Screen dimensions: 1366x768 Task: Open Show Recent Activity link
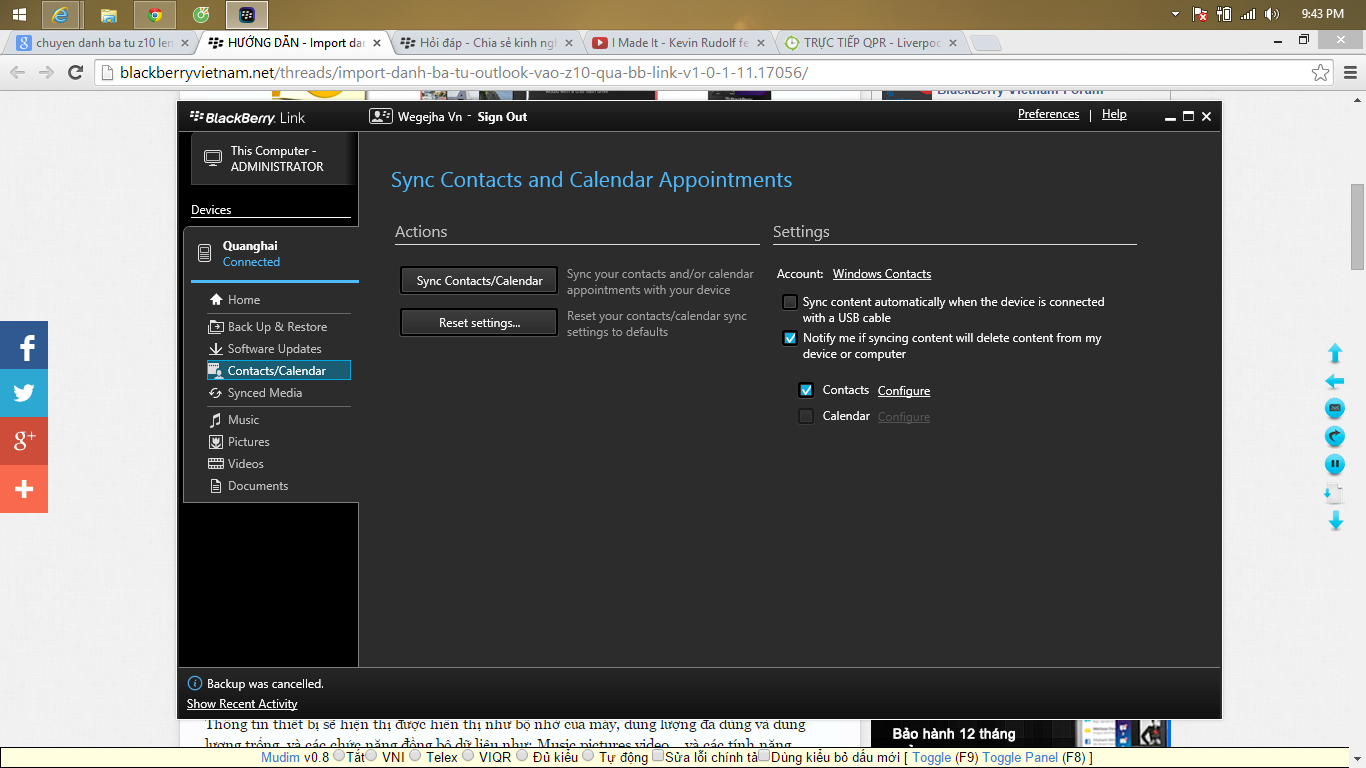point(242,704)
